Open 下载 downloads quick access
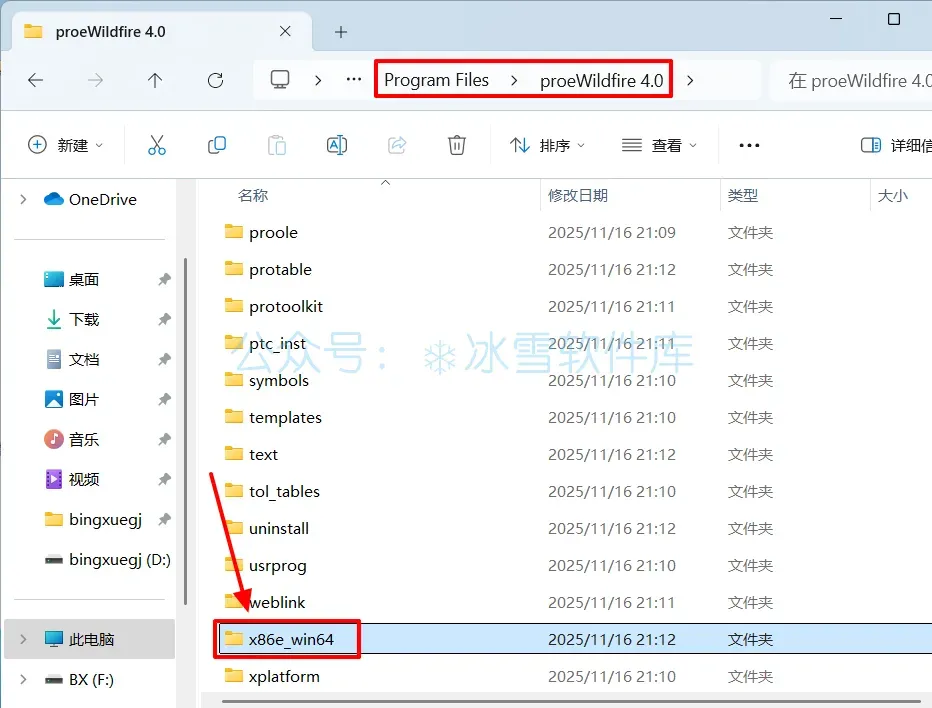Viewport: 932px width, 708px height. tap(71, 319)
